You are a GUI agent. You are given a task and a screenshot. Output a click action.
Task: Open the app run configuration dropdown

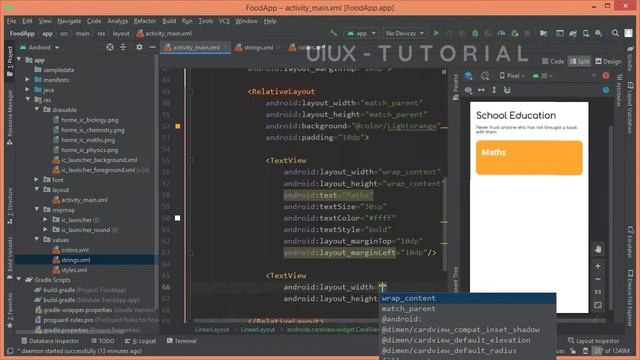pyautogui.click(x=361, y=33)
